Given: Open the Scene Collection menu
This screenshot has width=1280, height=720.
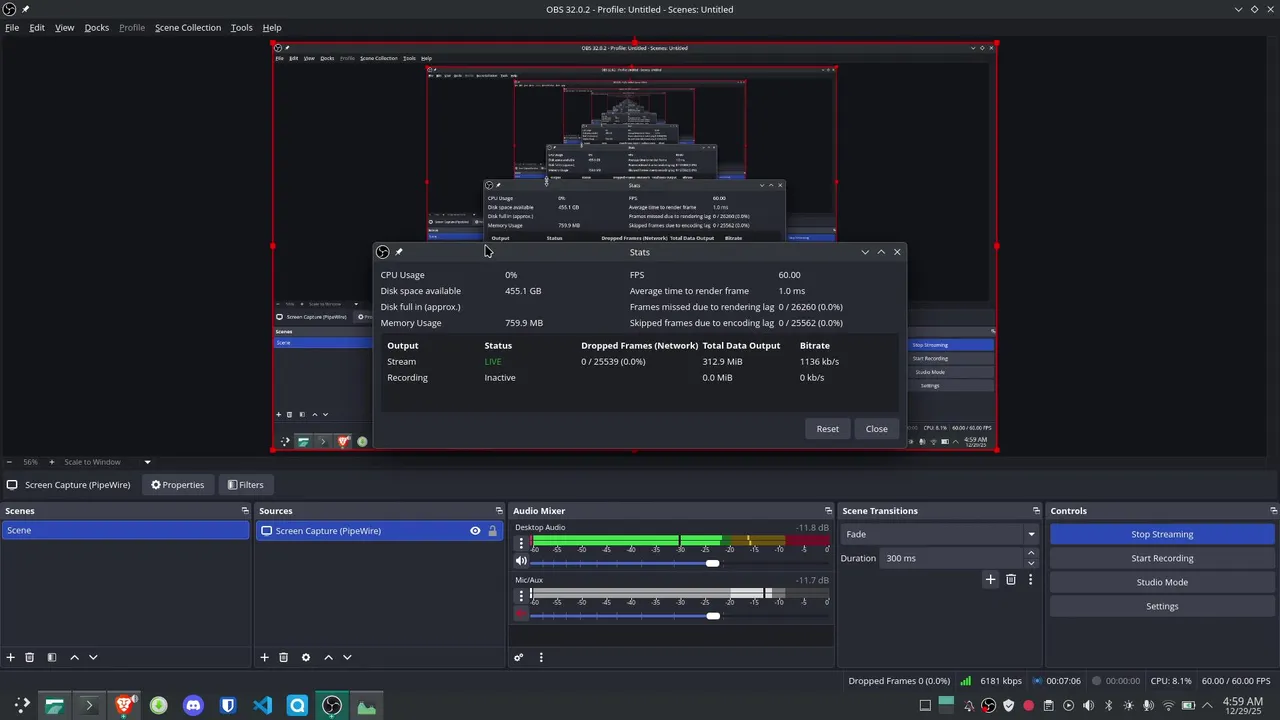Looking at the screenshot, I should [188, 28].
